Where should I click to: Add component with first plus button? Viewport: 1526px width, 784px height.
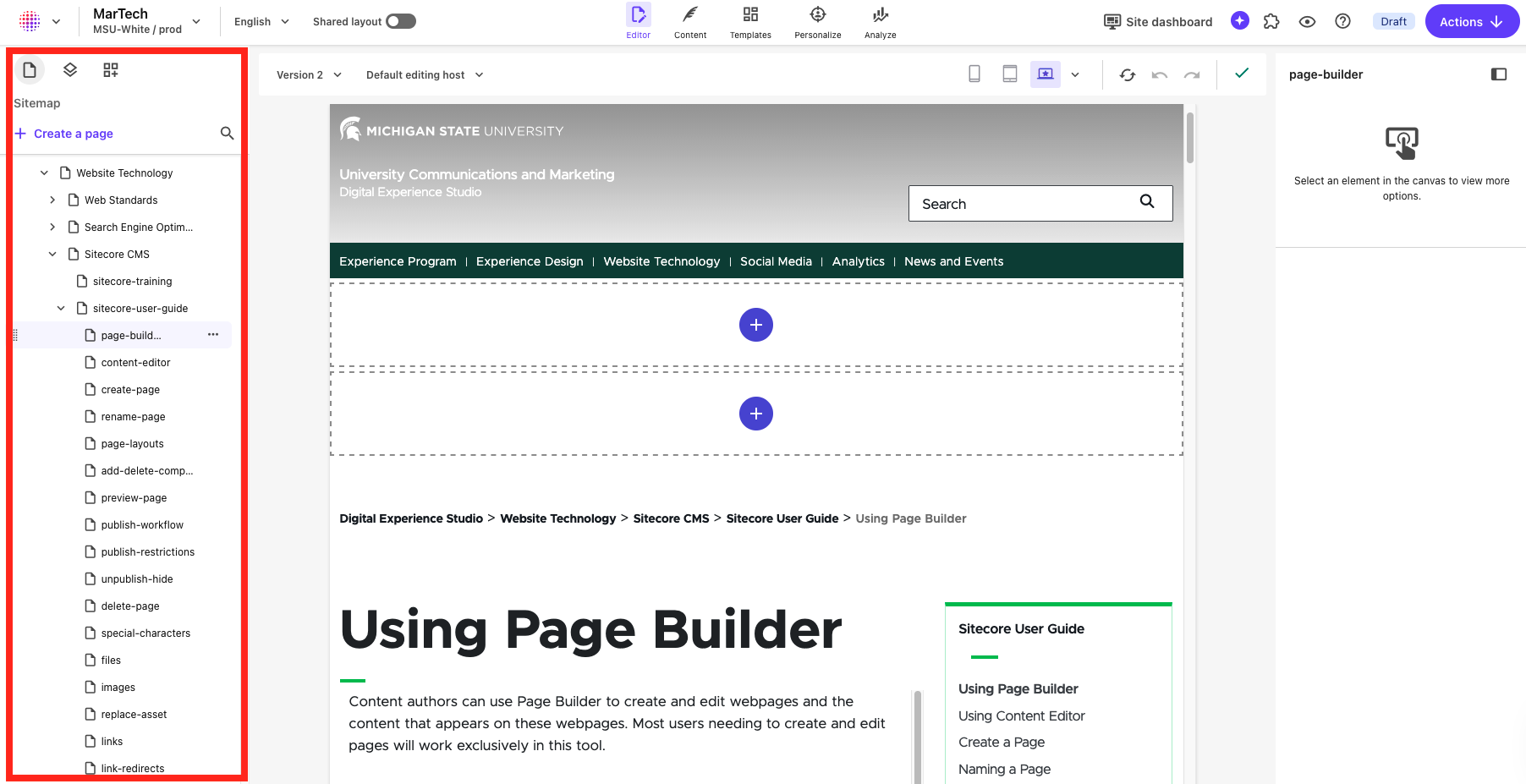click(756, 325)
